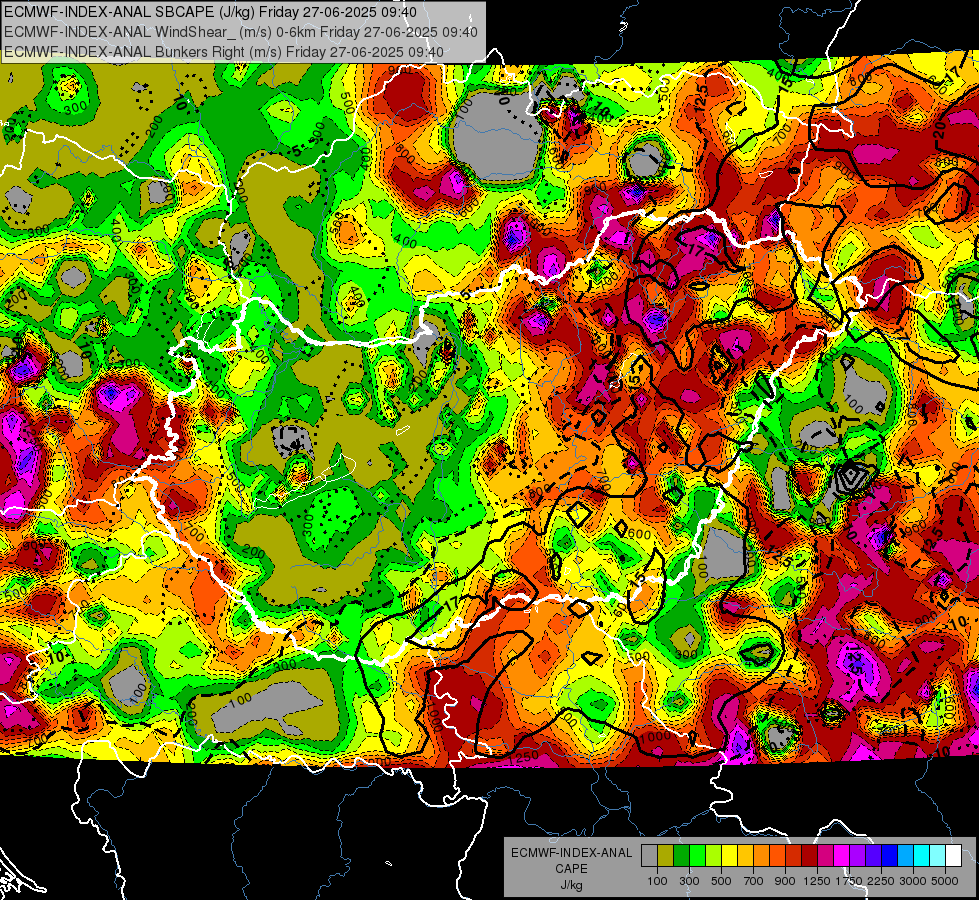
Task: Select the cyan legend swatch
Action: [x=922, y=855]
